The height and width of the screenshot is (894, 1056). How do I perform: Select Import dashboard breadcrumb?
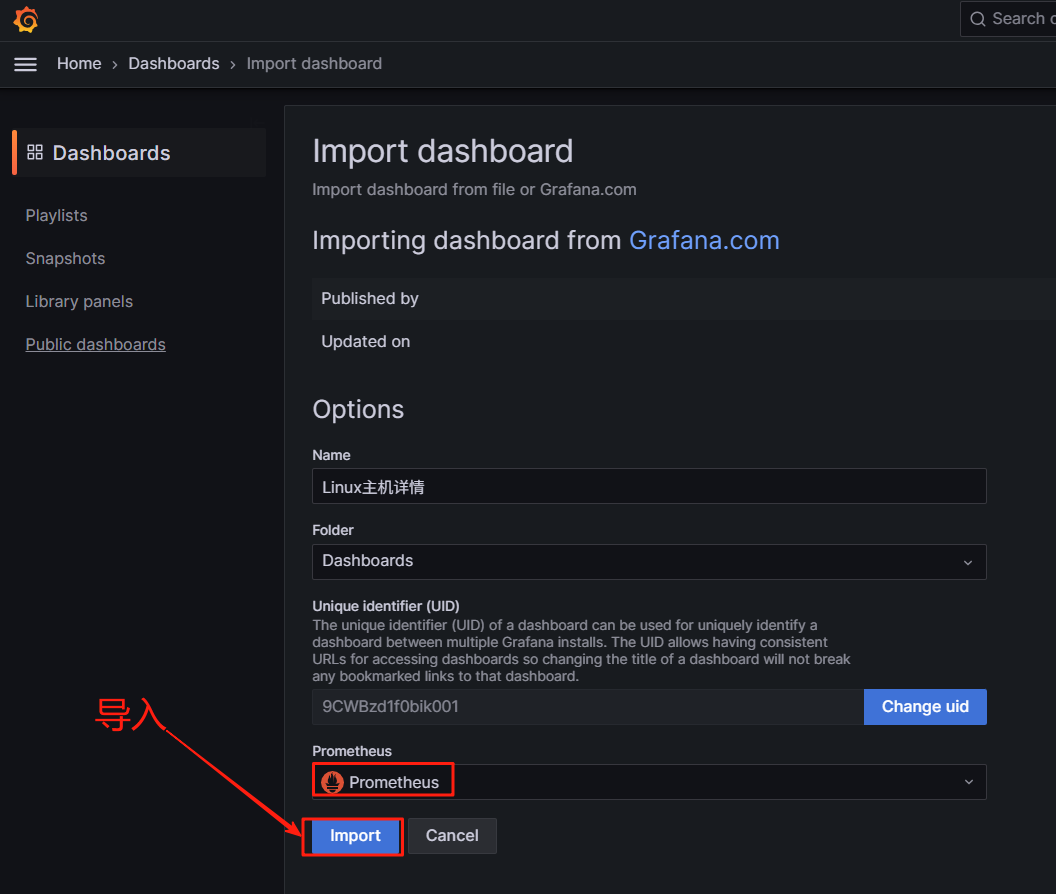(x=314, y=63)
